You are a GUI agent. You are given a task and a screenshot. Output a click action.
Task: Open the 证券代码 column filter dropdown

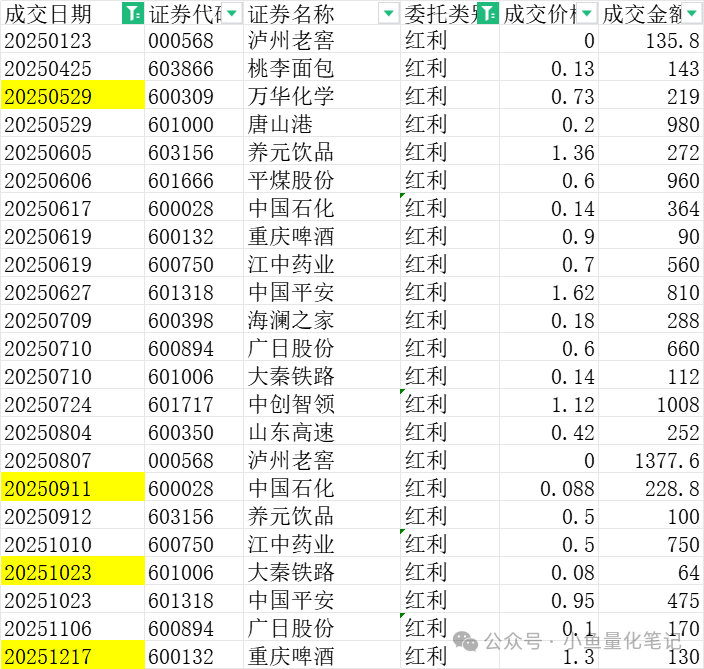click(232, 13)
